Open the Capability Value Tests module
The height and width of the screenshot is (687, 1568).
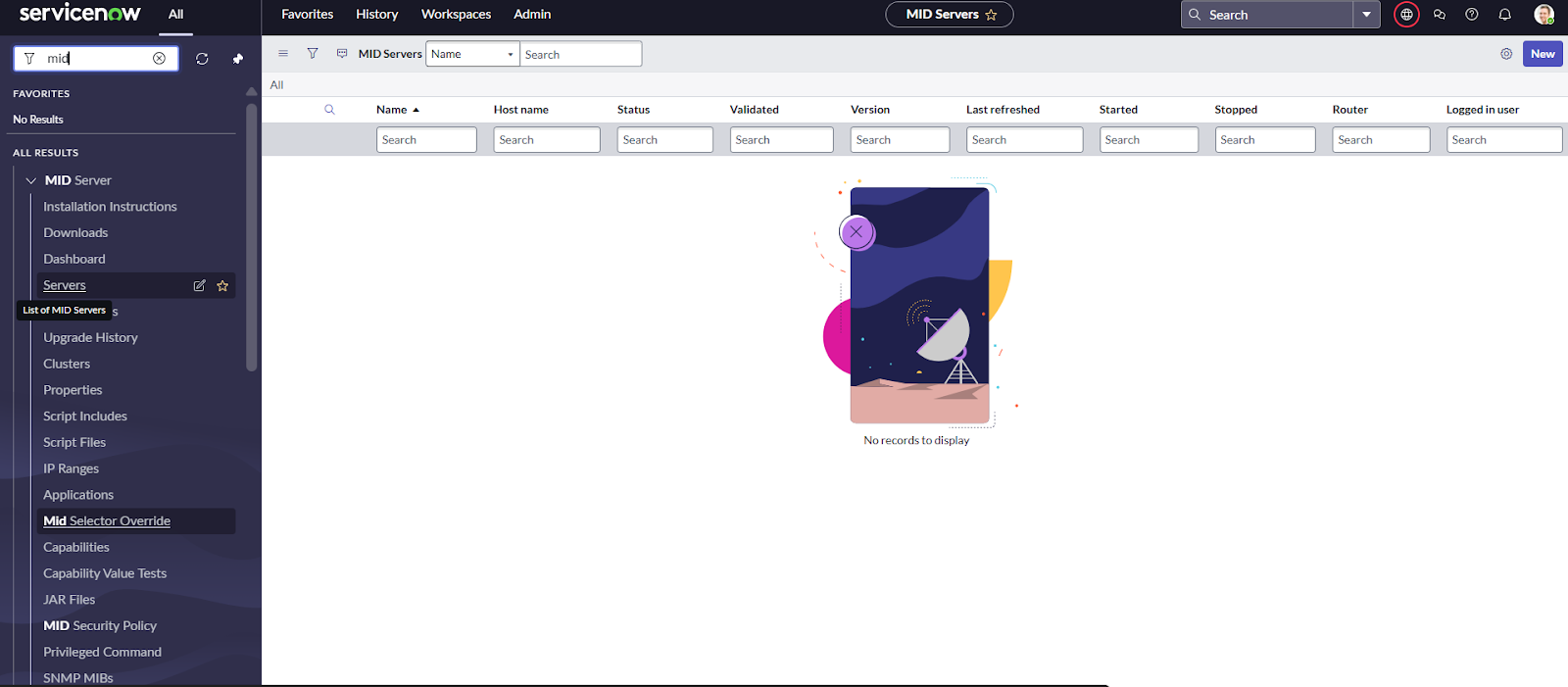(105, 574)
